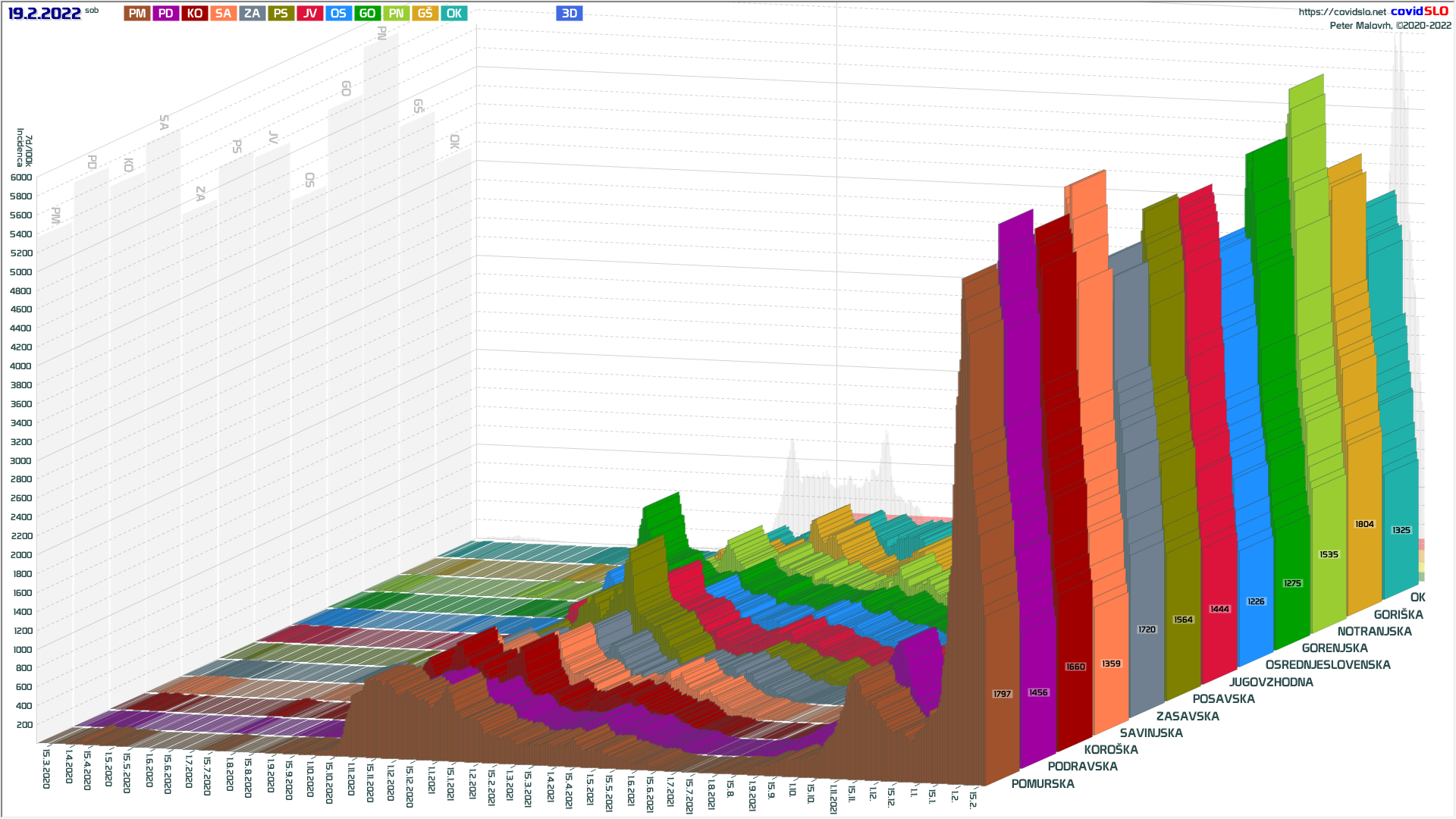Open the covidslo.net link
This screenshot has width=1456, height=819.
click(1341, 11)
